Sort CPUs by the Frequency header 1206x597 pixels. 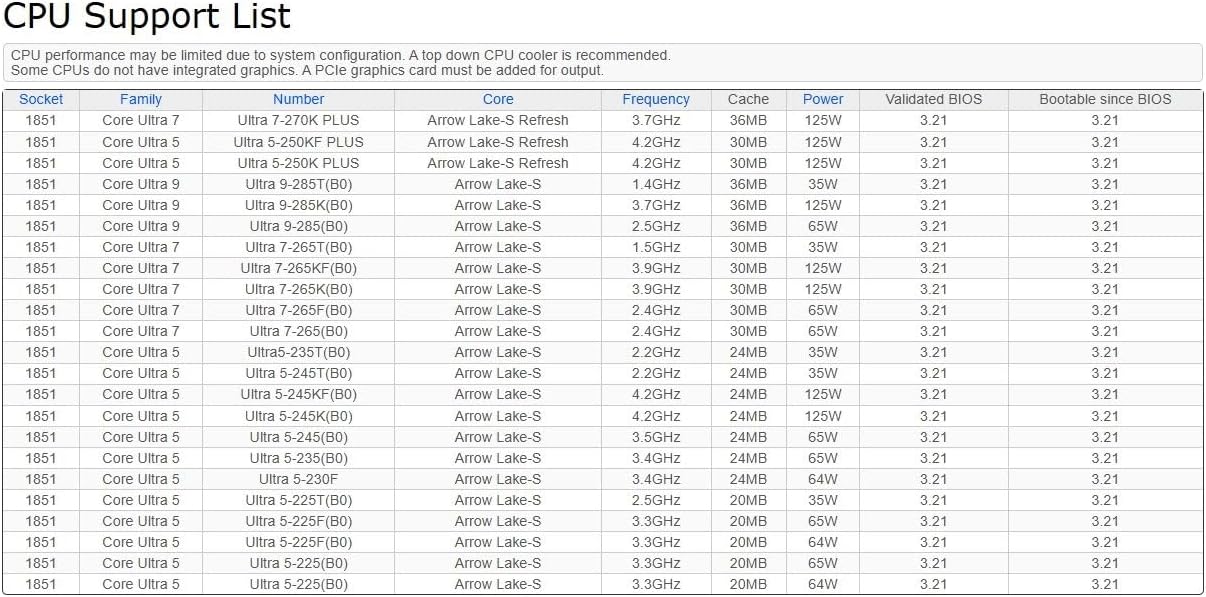(656, 99)
